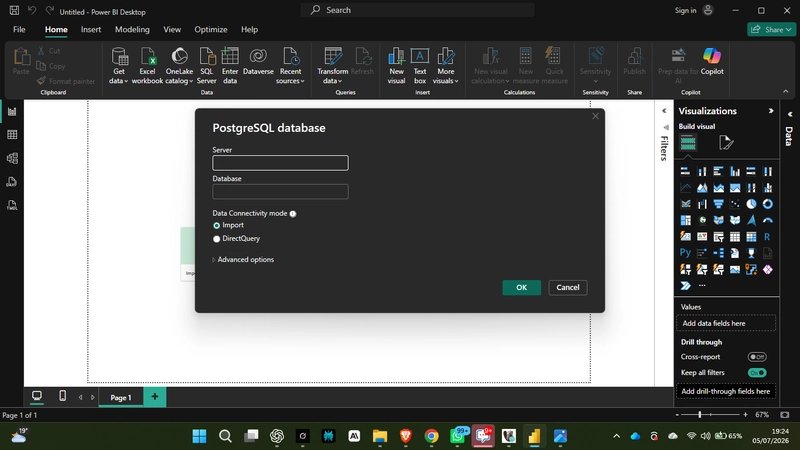This screenshot has width=800, height=450.
Task: Open Excel workbook data source
Action: (x=147, y=65)
